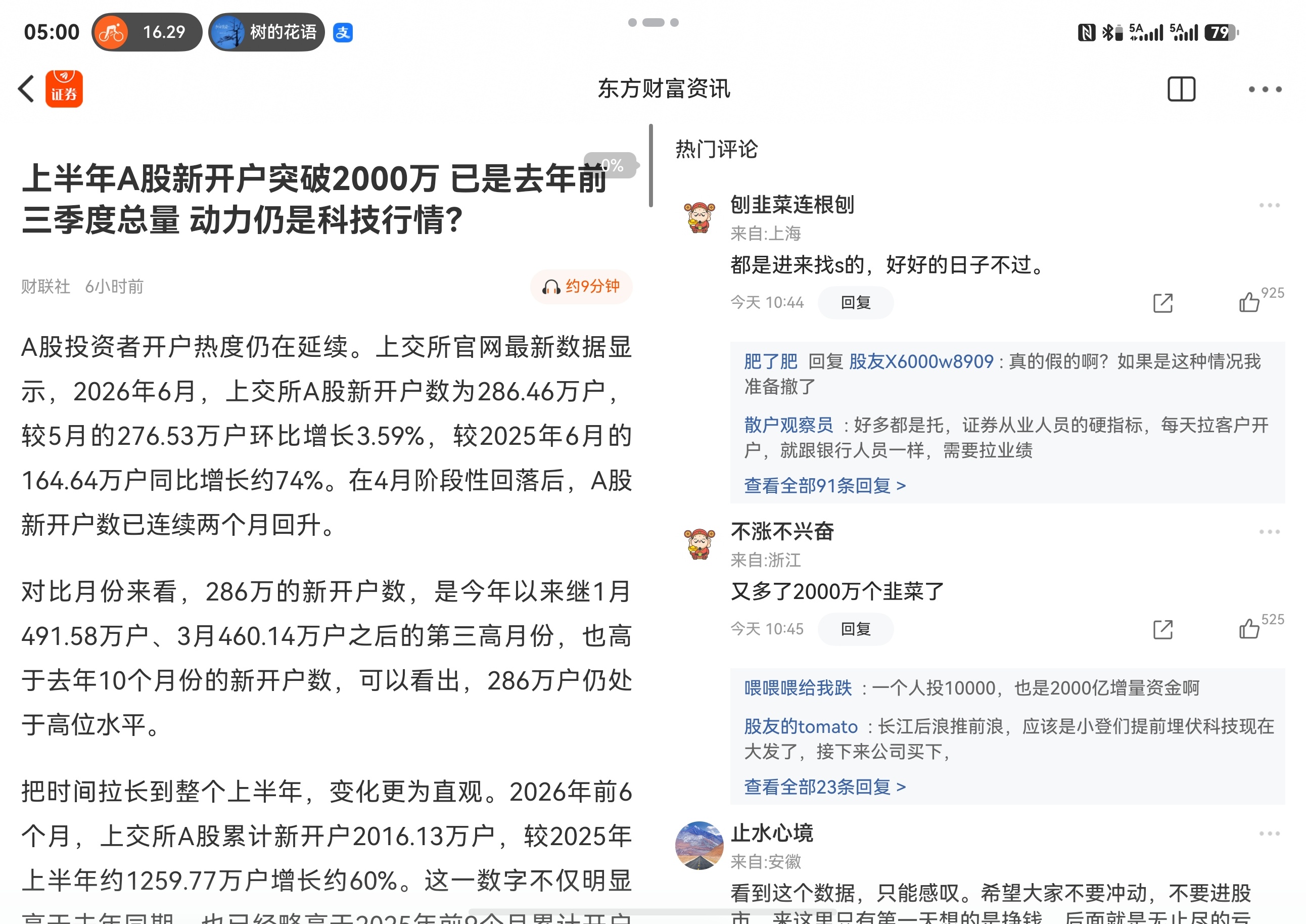
Task: Tap the 6小时前 timestamp
Action: [114, 286]
